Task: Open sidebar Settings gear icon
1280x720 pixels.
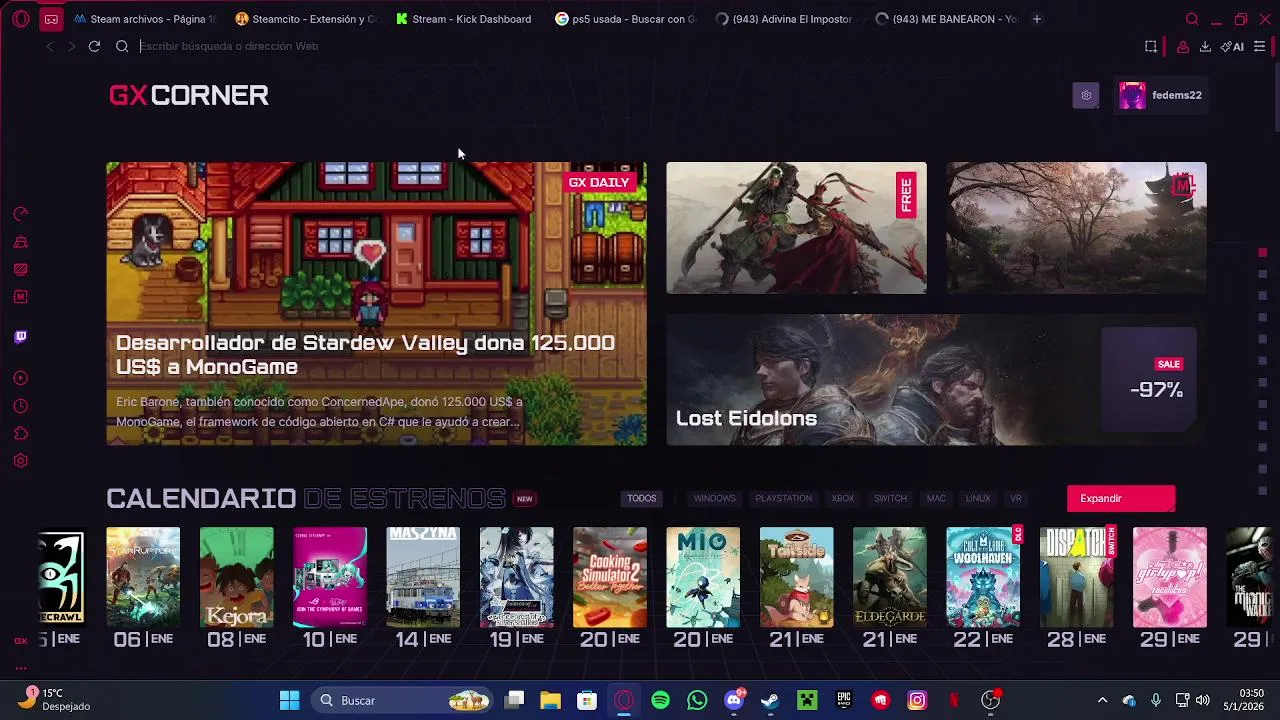Action: pos(21,461)
